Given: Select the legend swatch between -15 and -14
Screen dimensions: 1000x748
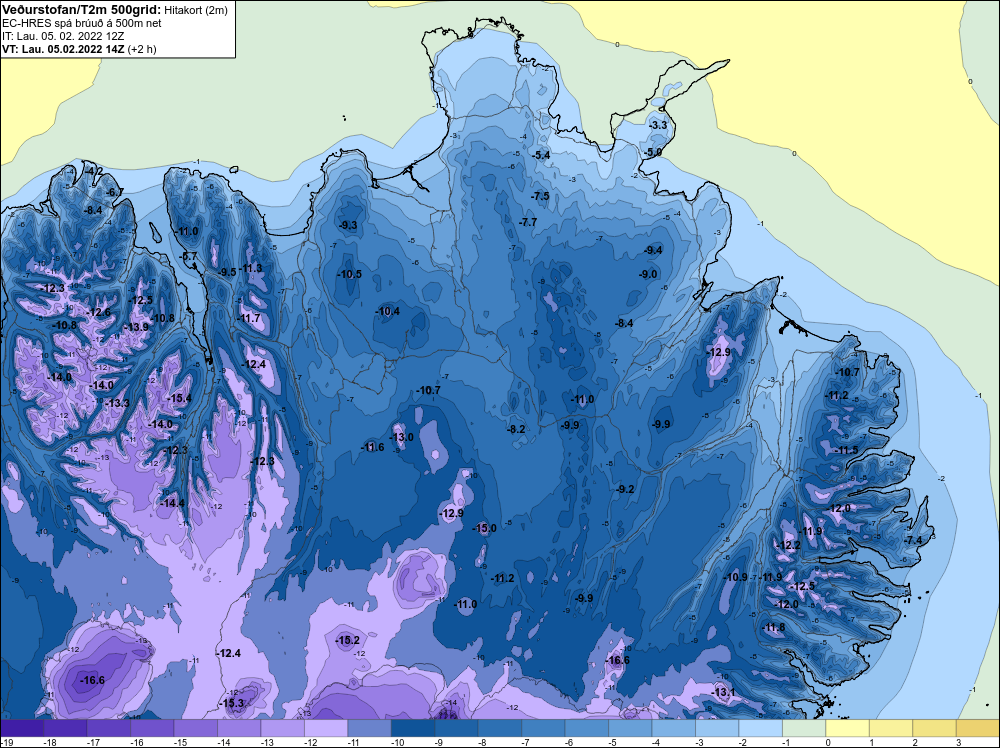Looking at the screenshot, I should tap(196, 728).
